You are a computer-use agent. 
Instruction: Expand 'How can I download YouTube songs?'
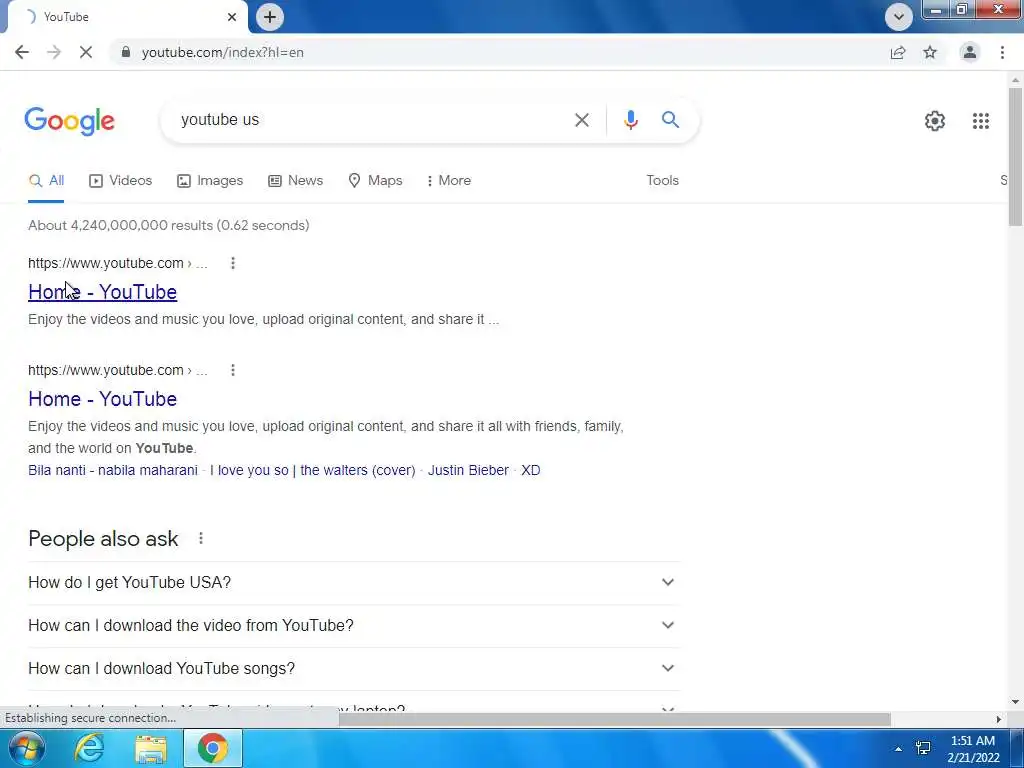pyautogui.click(x=354, y=669)
